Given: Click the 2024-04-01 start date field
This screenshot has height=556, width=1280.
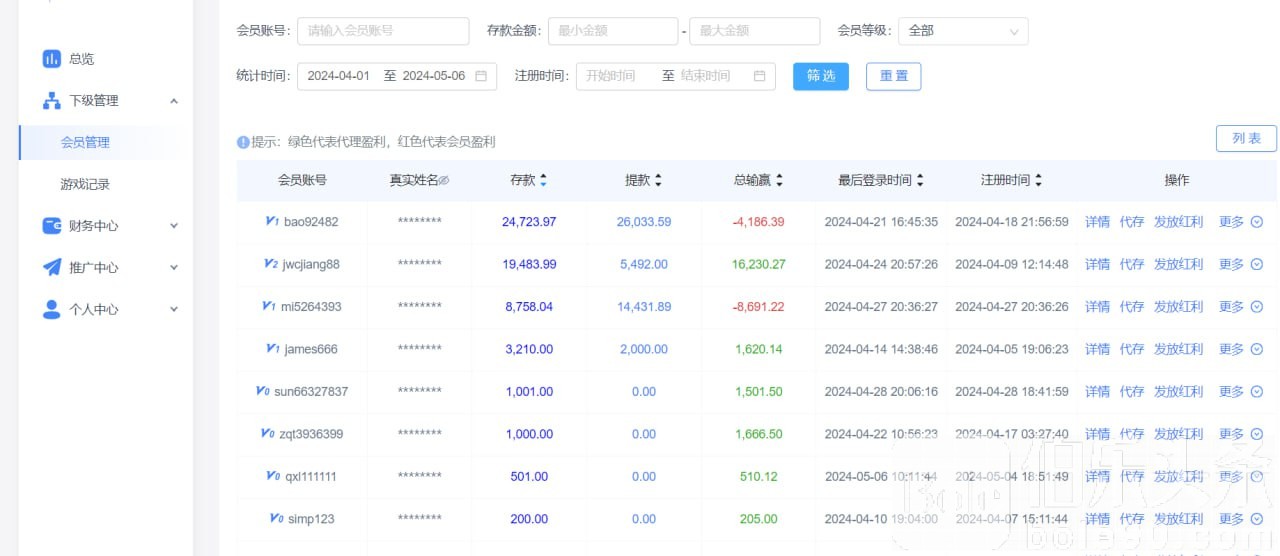Looking at the screenshot, I should pyautogui.click(x=338, y=76).
